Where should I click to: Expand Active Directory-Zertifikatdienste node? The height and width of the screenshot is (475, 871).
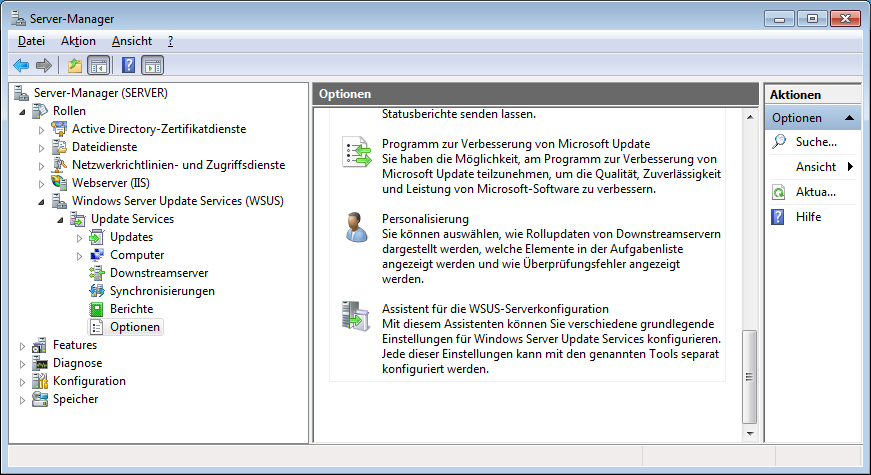[41, 130]
